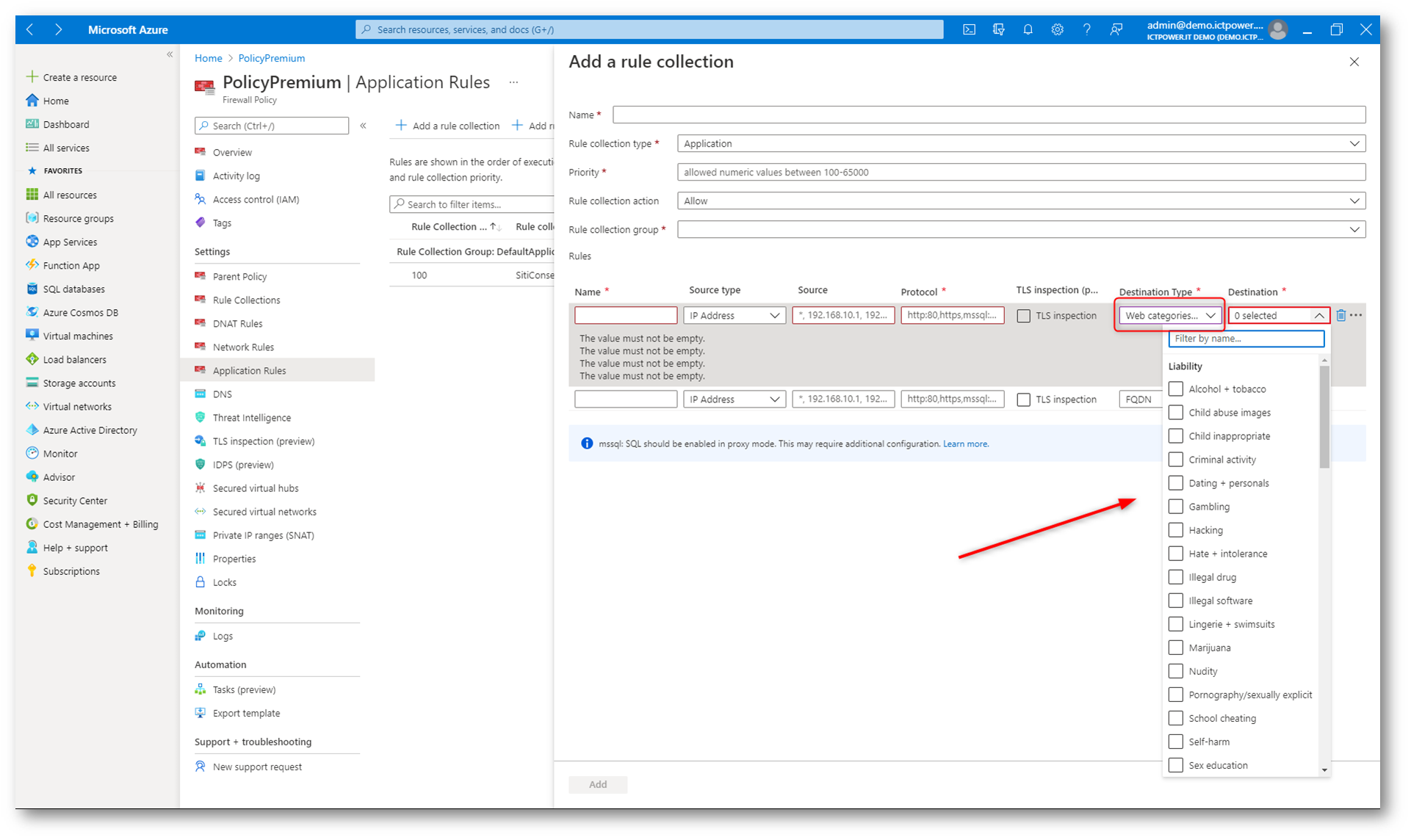Screen dimensions: 1411x840
Task: Collapse the resource menu with double chevron
Action: point(363,126)
